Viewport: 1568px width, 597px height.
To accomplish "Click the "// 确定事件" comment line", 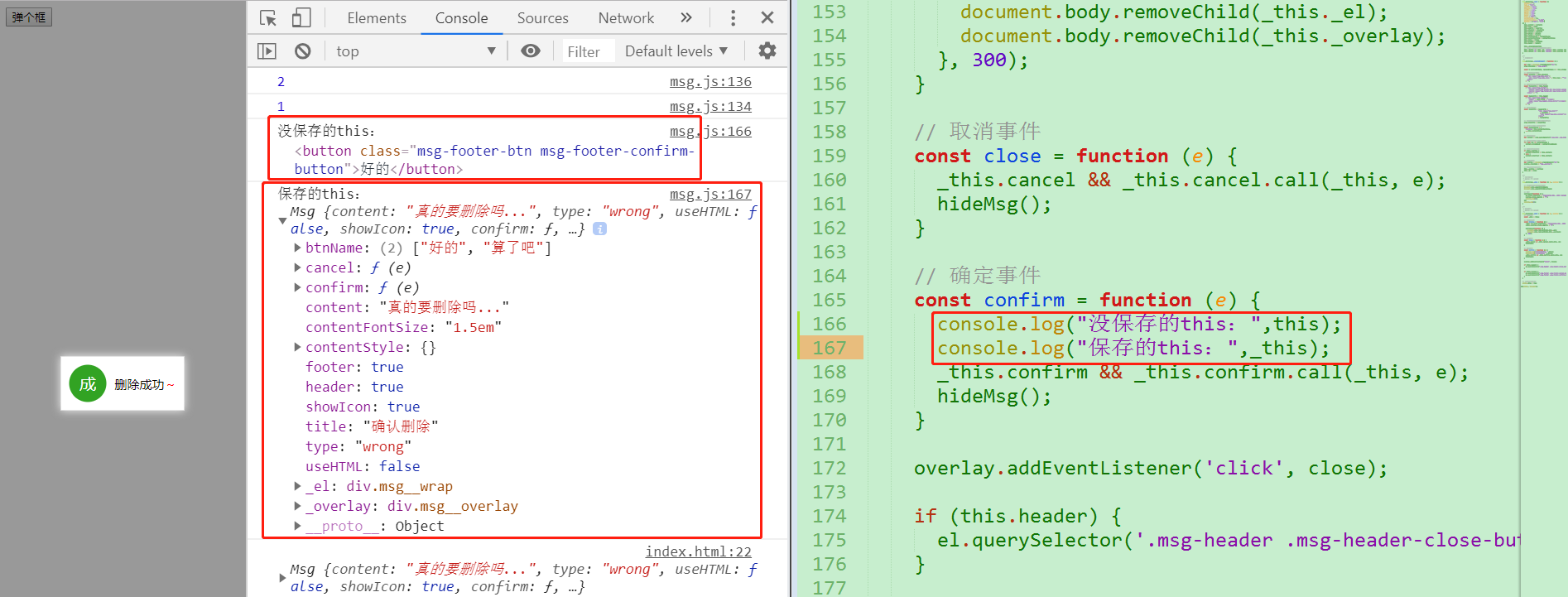I will [977, 276].
